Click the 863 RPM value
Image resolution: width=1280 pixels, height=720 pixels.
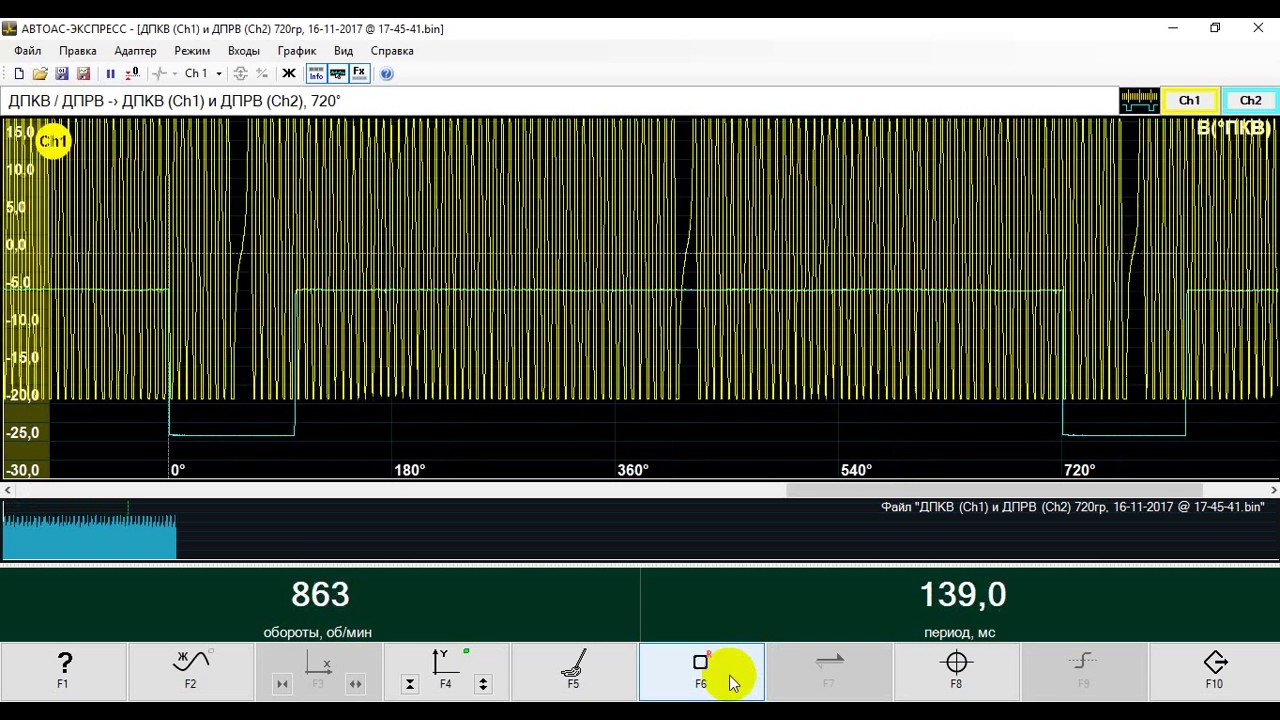coord(320,595)
